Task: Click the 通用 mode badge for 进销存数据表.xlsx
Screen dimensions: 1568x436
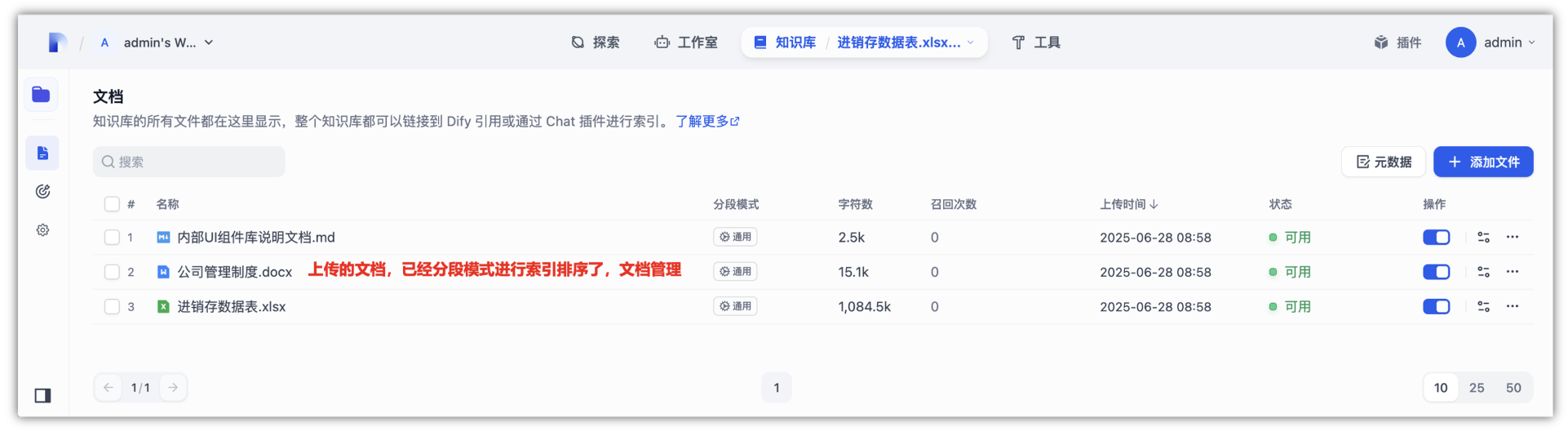Action: tap(735, 307)
